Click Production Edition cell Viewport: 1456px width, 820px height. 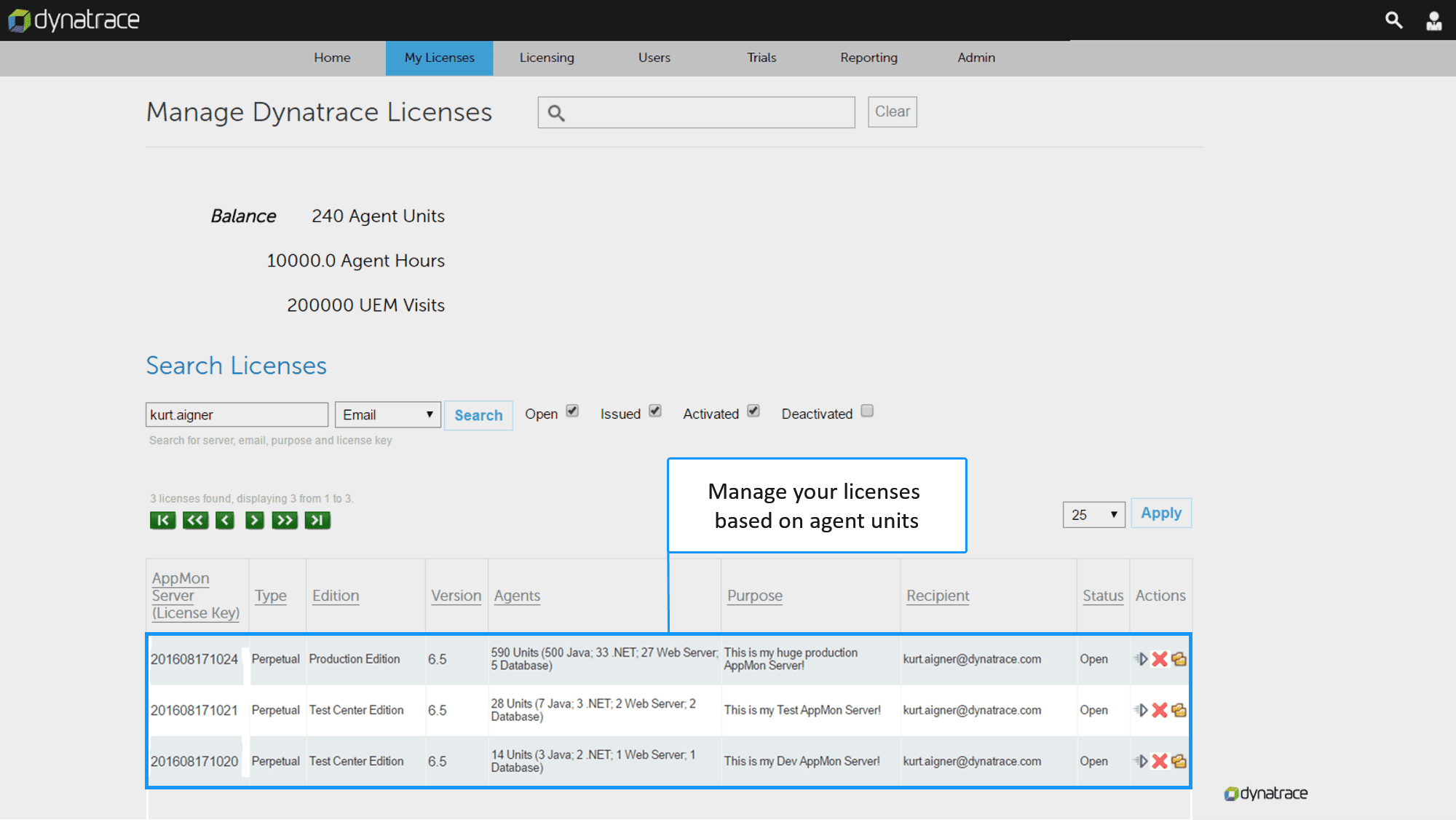click(355, 659)
